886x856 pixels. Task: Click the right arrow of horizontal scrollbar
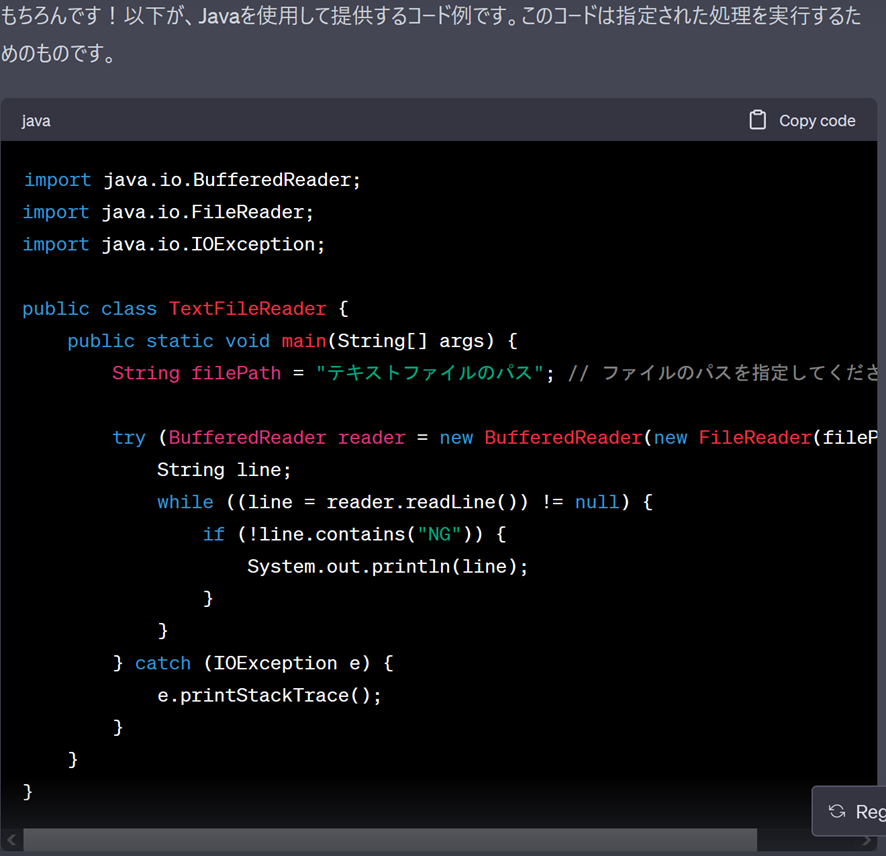pyautogui.click(x=867, y=840)
